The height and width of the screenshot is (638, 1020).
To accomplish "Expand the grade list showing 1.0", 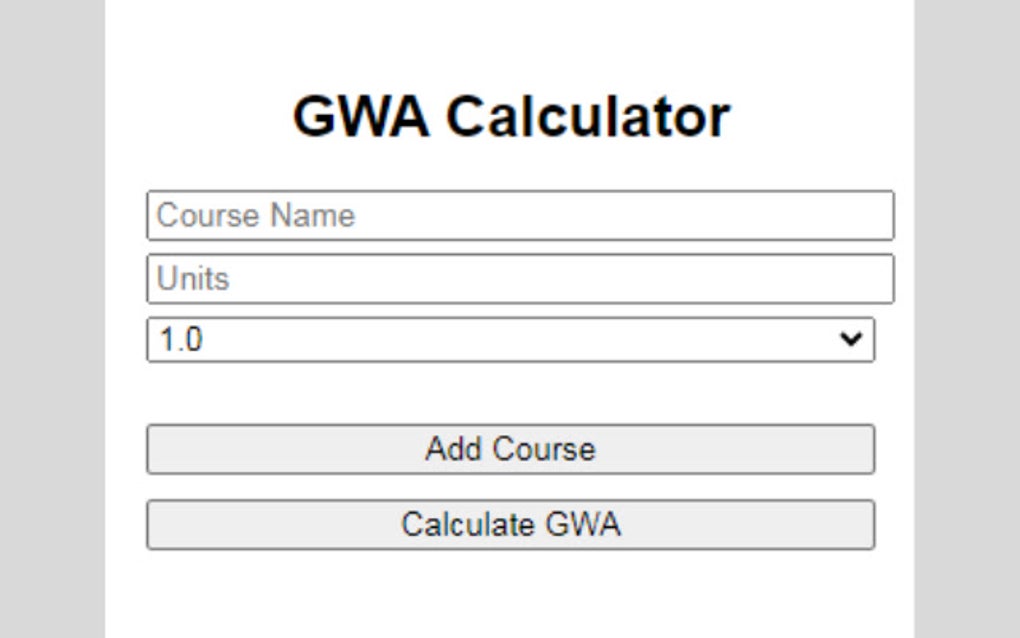I will pyautogui.click(x=510, y=341).
